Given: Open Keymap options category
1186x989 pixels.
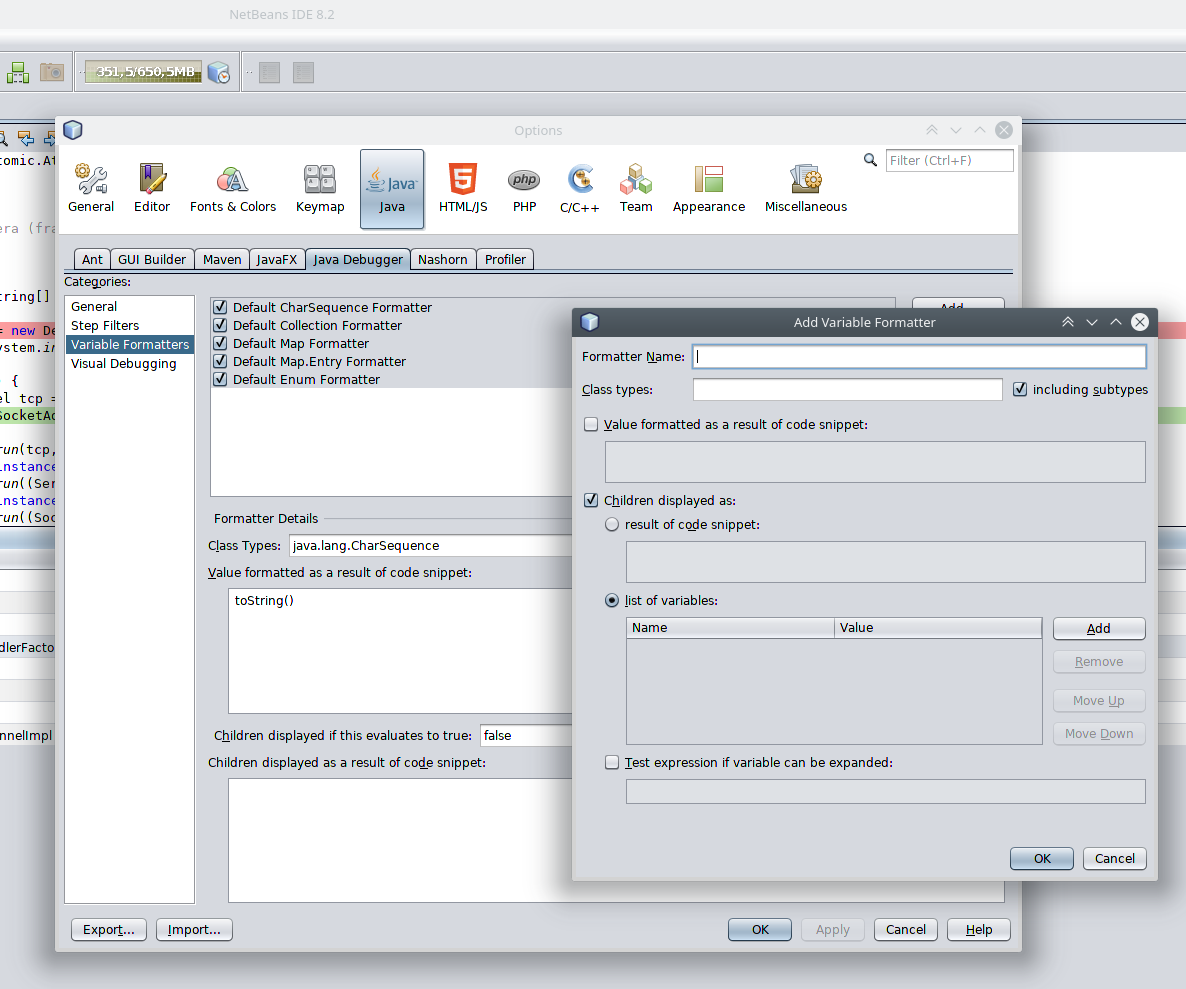Looking at the screenshot, I should pyautogui.click(x=320, y=189).
